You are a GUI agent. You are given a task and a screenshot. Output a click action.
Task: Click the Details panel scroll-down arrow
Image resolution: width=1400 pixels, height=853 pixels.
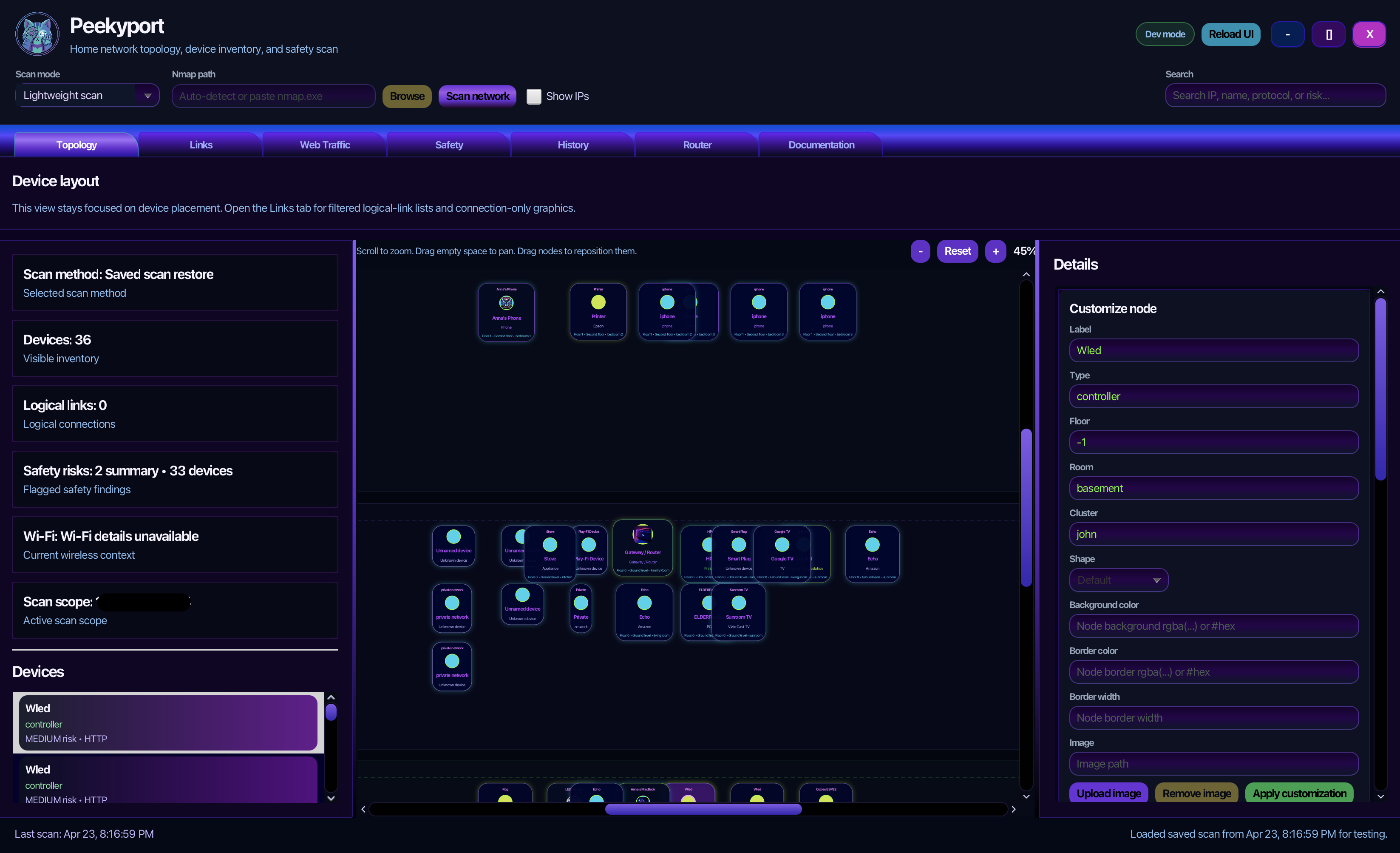point(1381,797)
